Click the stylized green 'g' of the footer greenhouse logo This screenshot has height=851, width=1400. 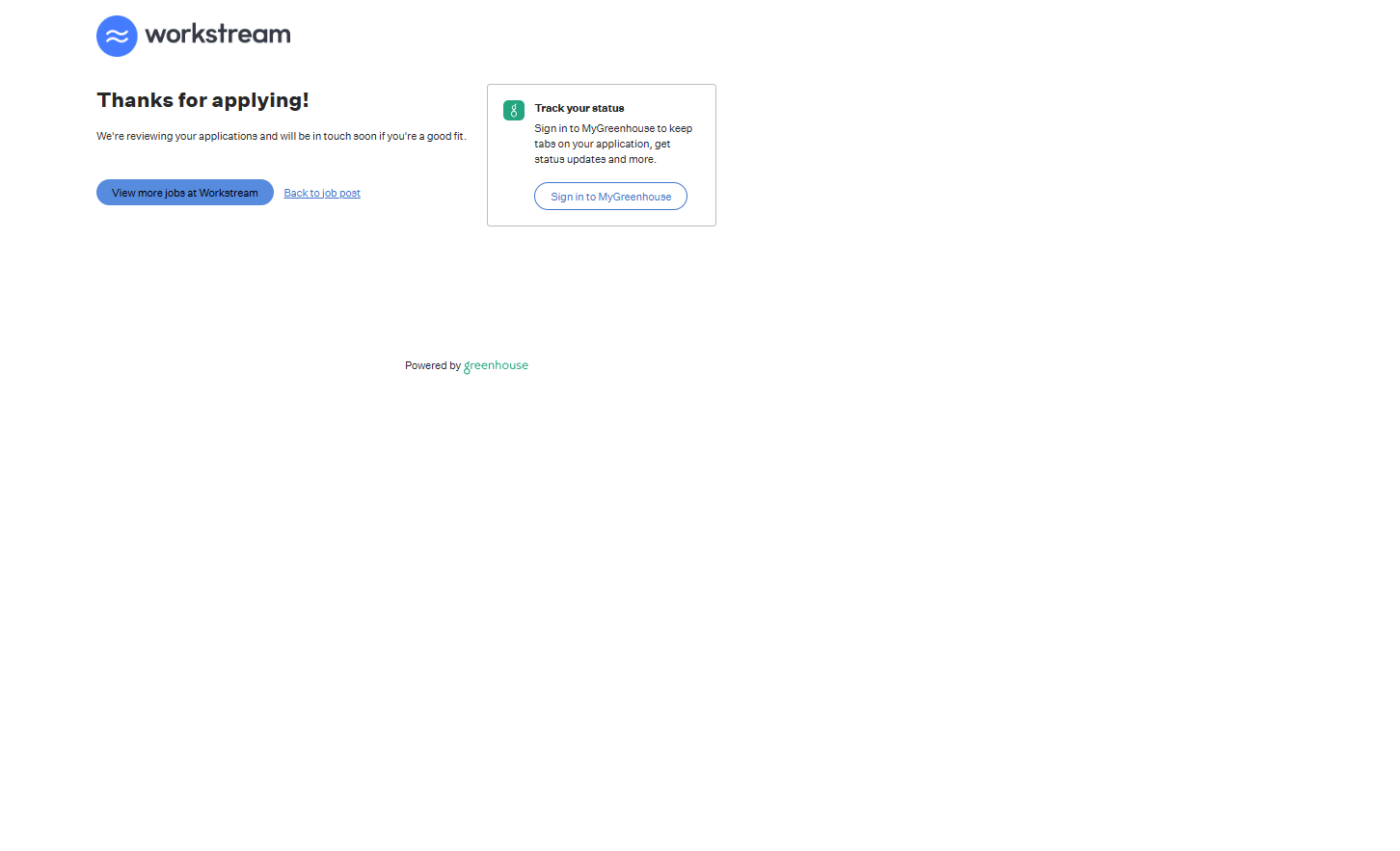468,367
